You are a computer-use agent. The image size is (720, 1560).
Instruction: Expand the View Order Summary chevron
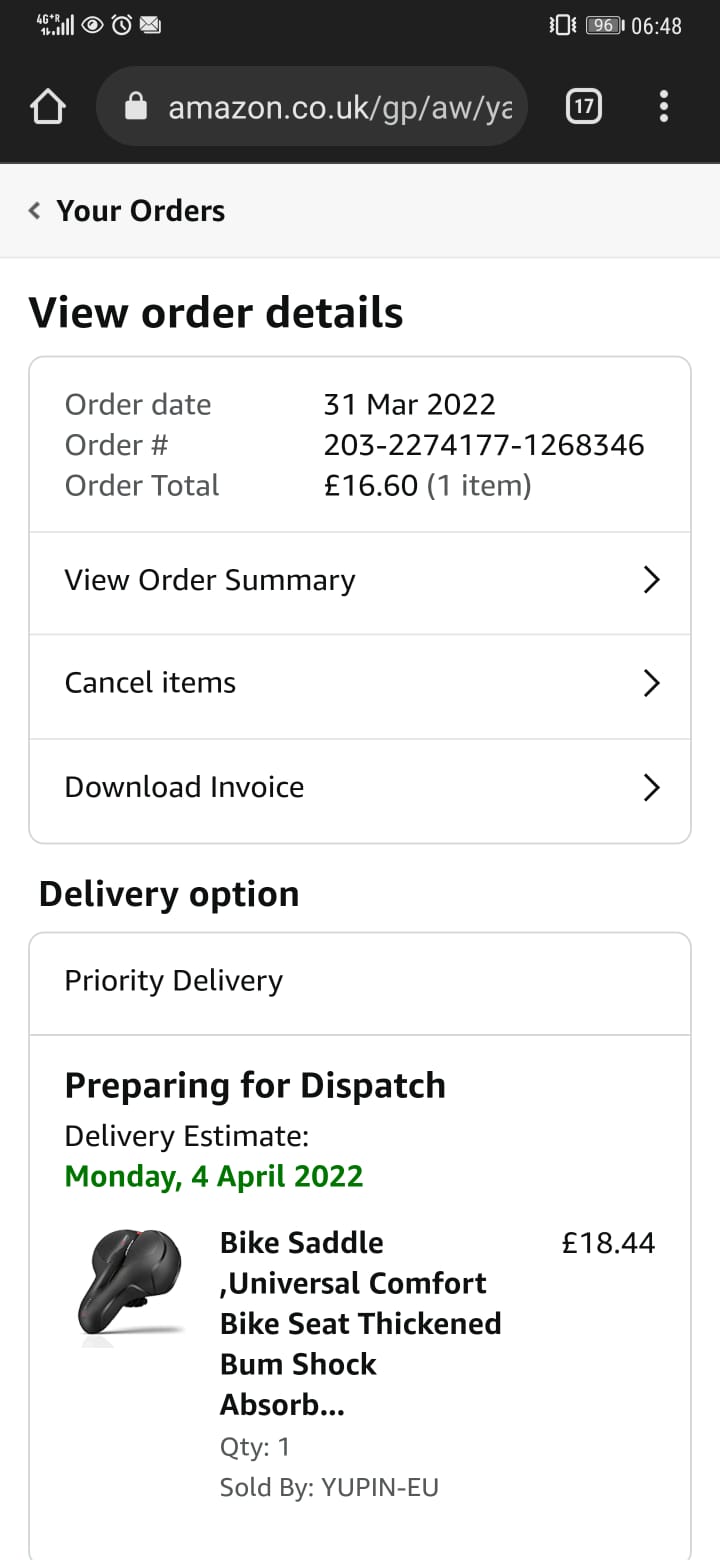click(651, 580)
